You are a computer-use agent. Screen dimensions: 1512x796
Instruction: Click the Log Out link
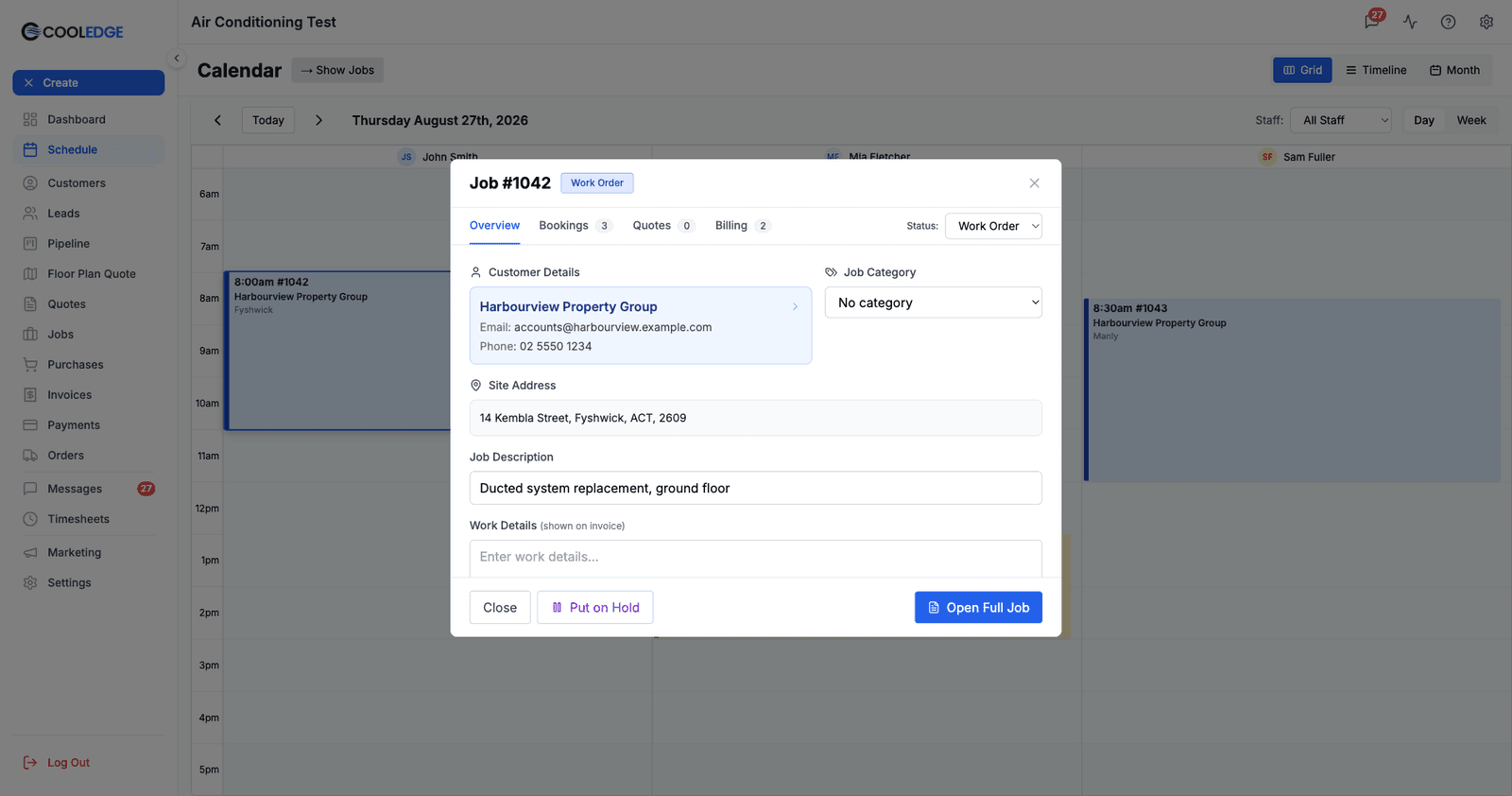pyautogui.click(x=57, y=763)
